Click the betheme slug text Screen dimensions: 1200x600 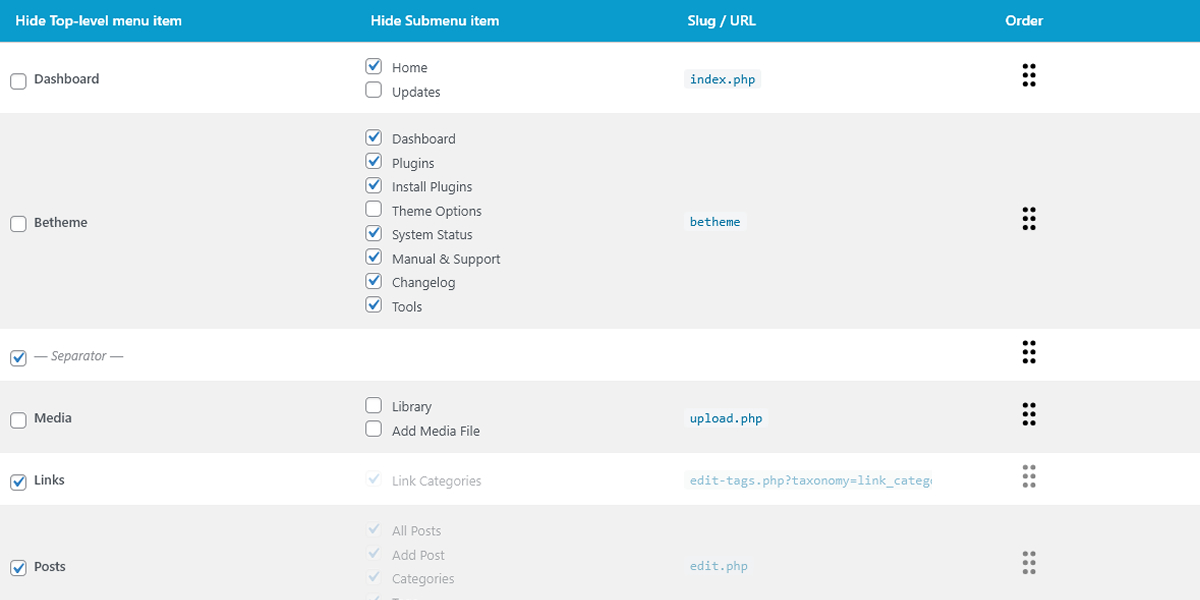715,222
